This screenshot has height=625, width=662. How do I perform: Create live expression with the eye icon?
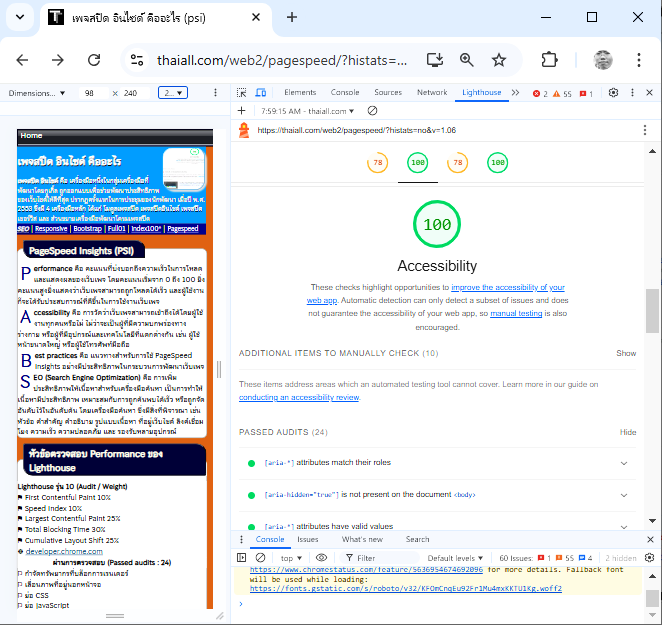coord(321,558)
